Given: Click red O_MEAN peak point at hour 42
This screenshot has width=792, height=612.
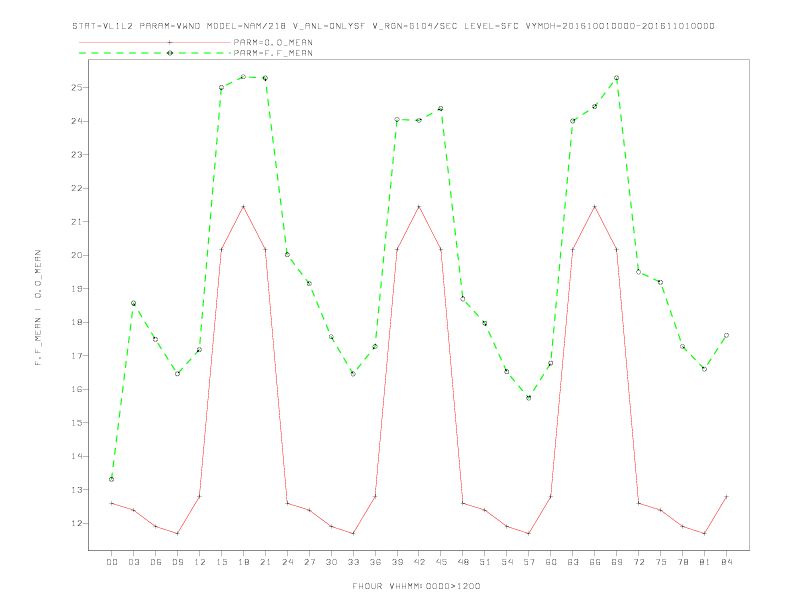Looking at the screenshot, I should click(x=419, y=207).
